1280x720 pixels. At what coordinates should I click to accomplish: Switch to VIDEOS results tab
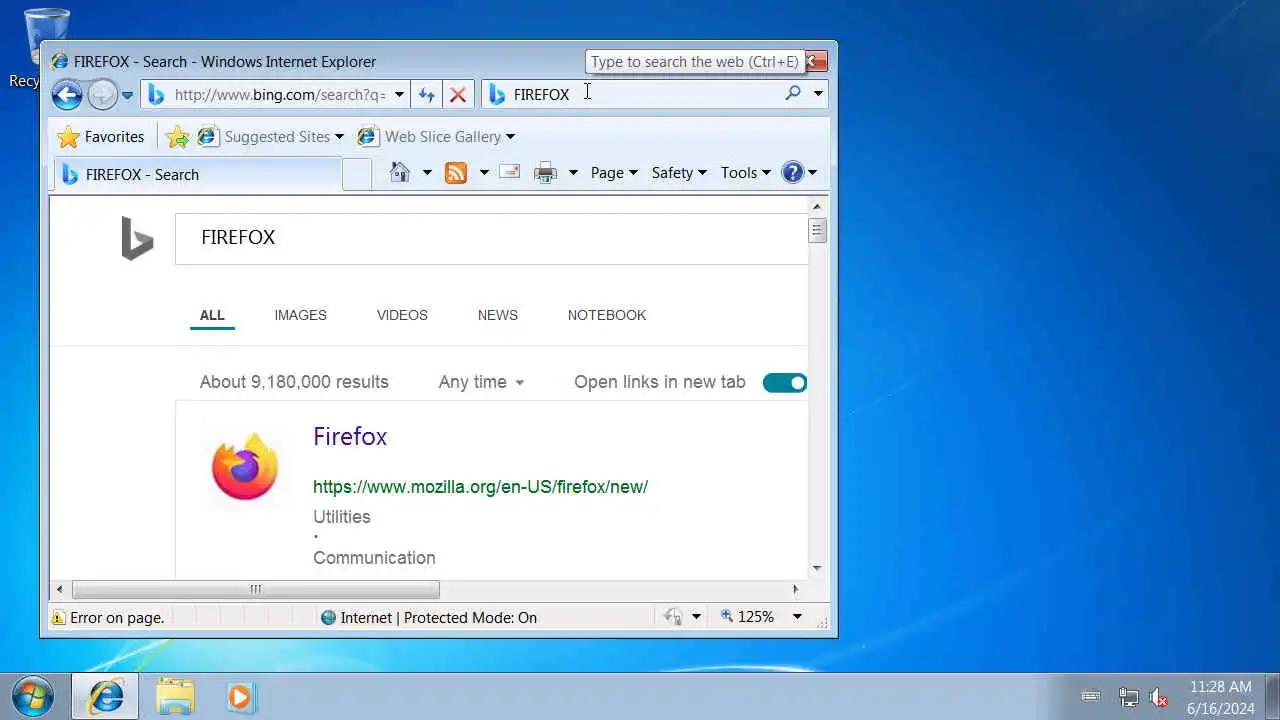(x=402, y=315)
